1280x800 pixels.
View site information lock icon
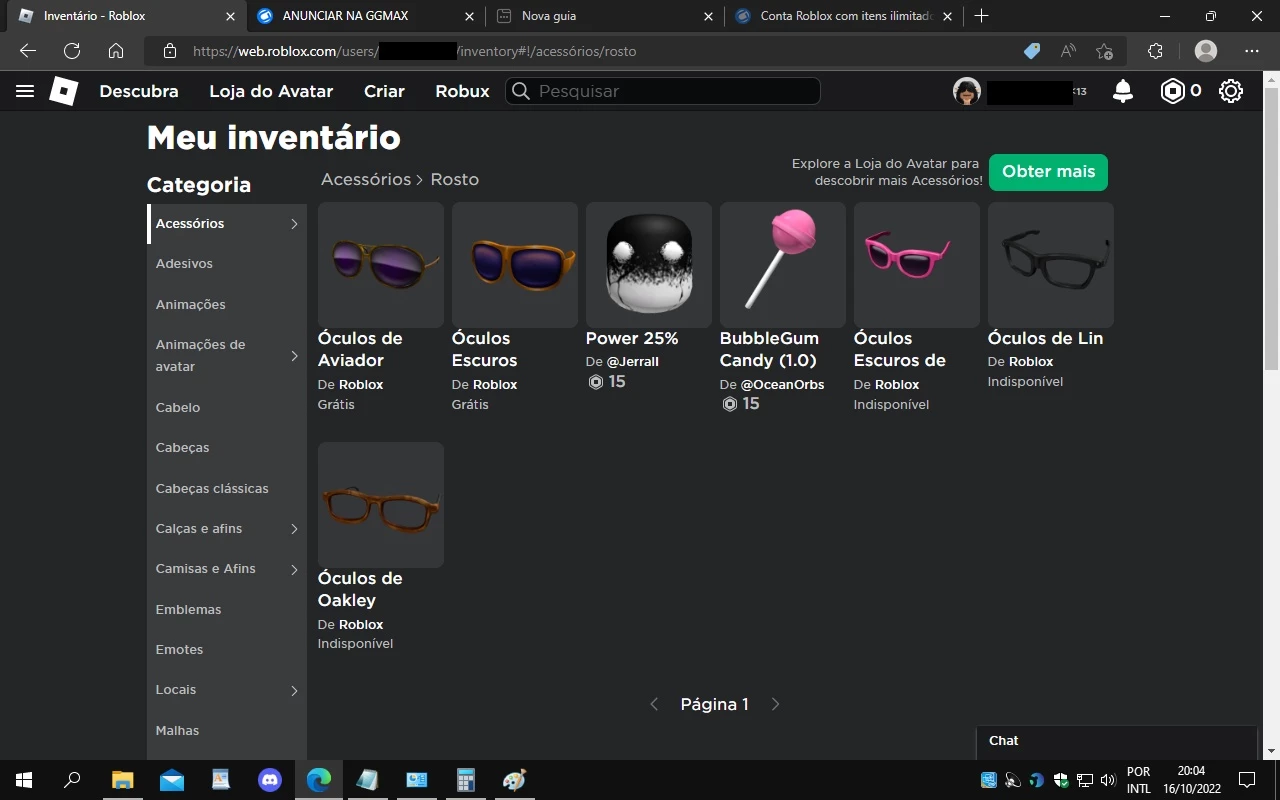point(170,51)
